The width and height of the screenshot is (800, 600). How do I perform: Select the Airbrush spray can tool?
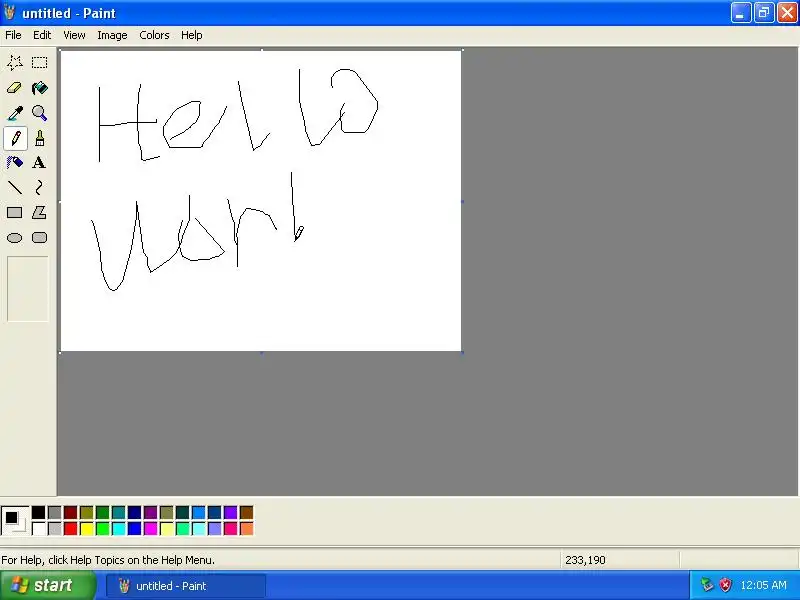click(x=15, y=163)
